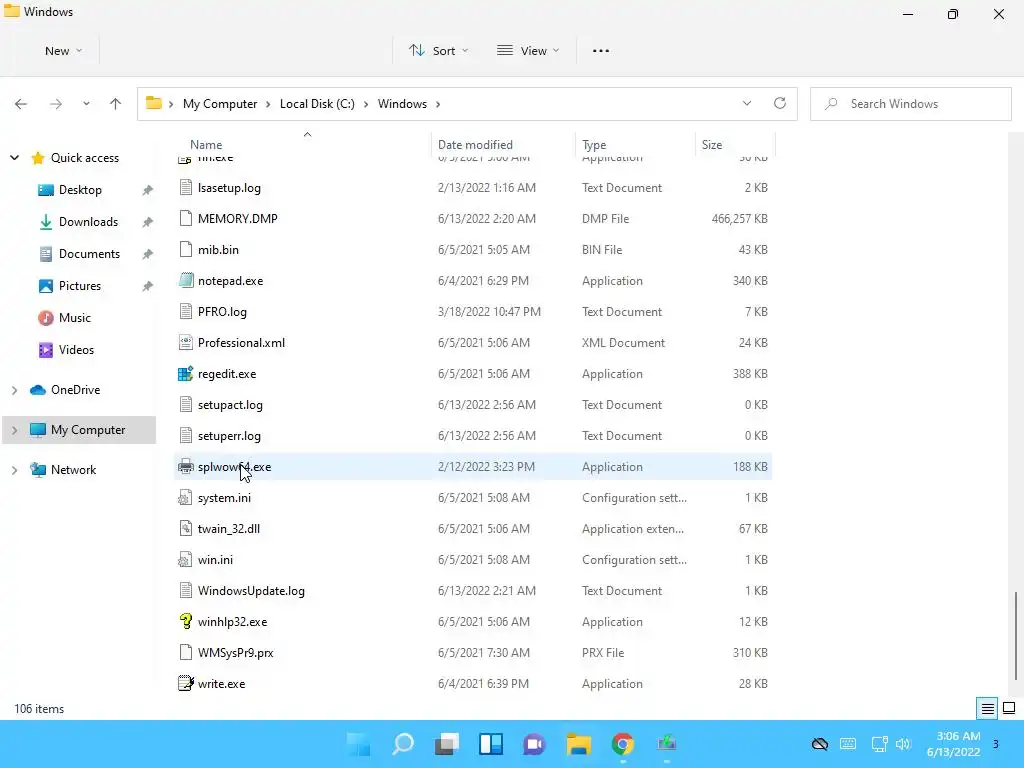Select the Professional.xml file icon

[x=185, y=343]
